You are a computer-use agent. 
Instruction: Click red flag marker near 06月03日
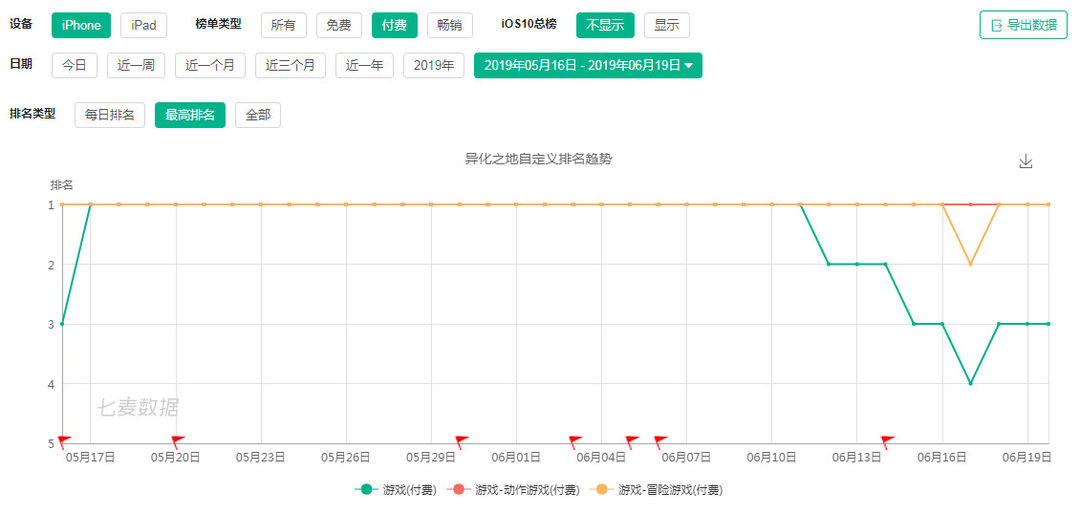(575, 440)
